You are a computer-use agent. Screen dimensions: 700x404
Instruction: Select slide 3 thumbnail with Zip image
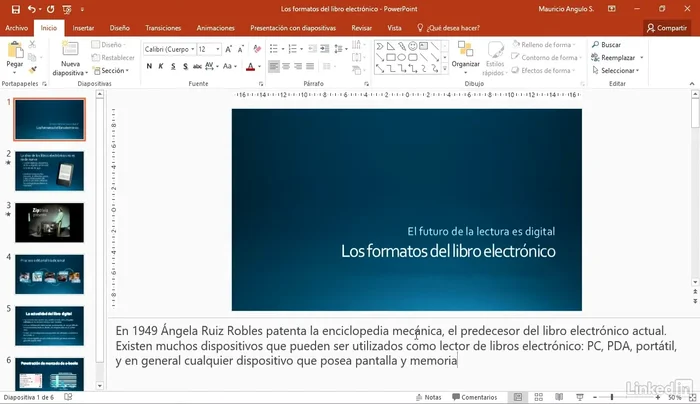pyautogui.click(x=50, y=223)
